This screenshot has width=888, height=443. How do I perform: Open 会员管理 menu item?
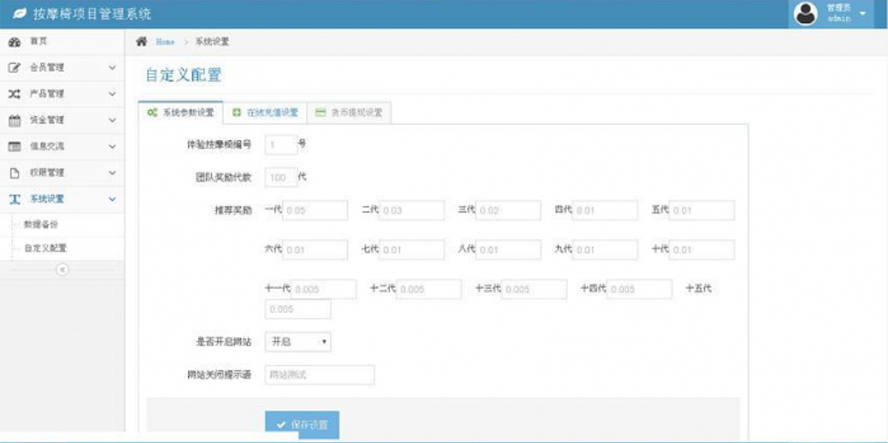point(62,67)
